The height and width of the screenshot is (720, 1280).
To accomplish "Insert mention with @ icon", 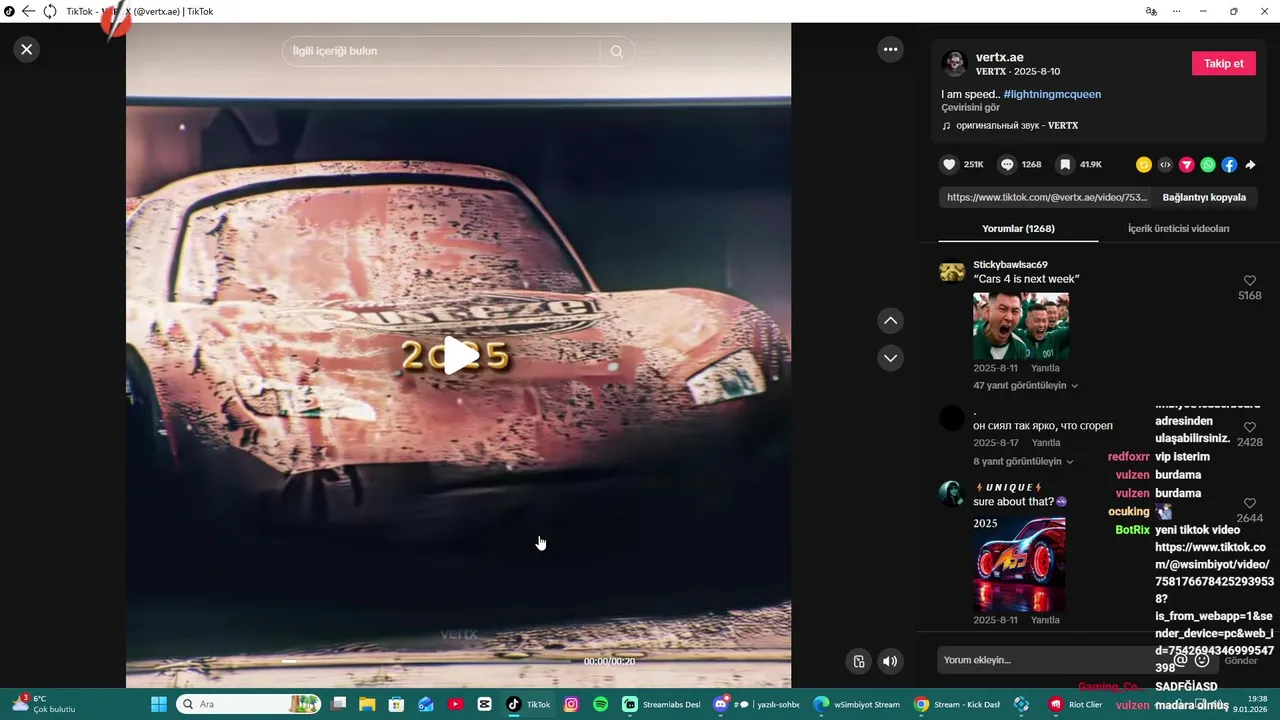I will (1180, 660).
